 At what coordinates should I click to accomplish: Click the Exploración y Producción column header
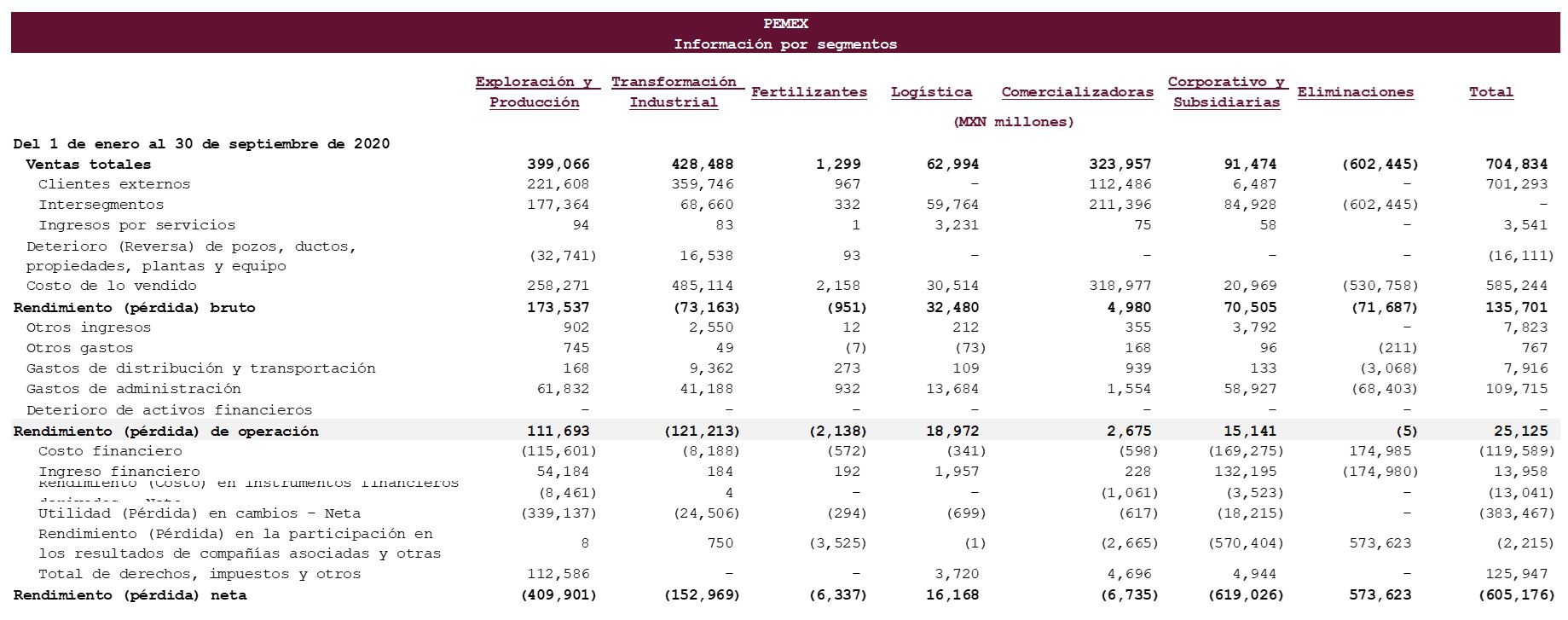[534, 92]
